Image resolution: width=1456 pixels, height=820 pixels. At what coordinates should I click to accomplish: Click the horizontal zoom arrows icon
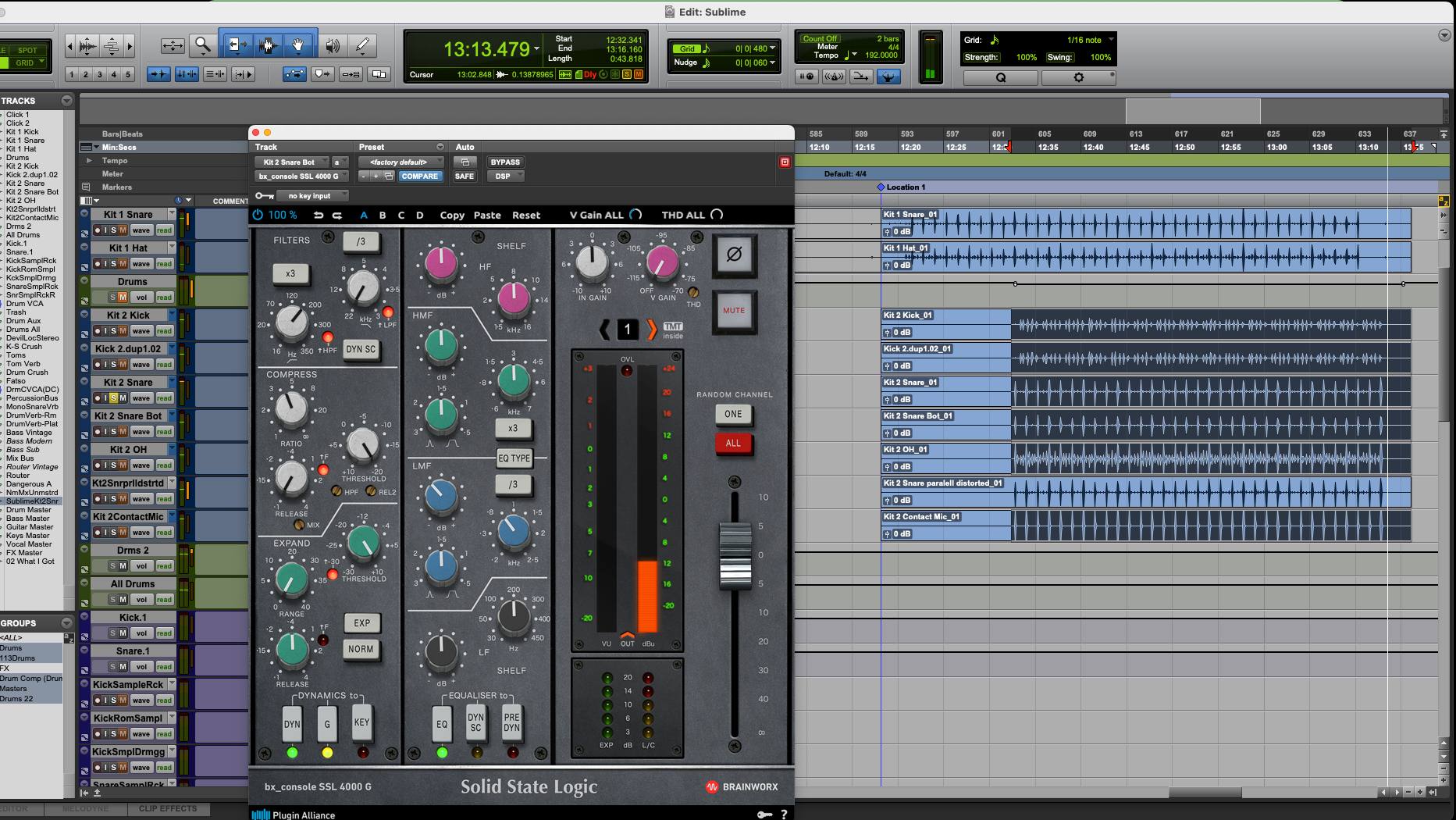pyautogui.click(x=173, y=45)
